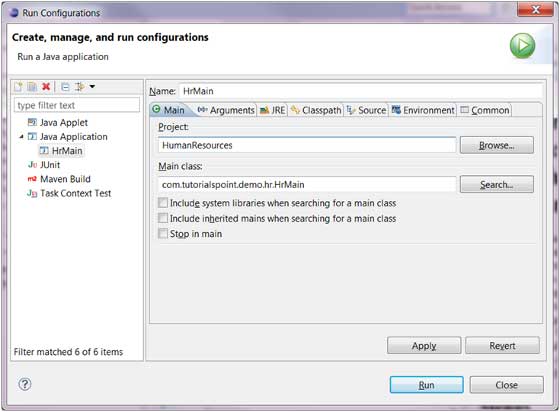
Task: Switch to the Classpath tab
Action: [316, 110]
